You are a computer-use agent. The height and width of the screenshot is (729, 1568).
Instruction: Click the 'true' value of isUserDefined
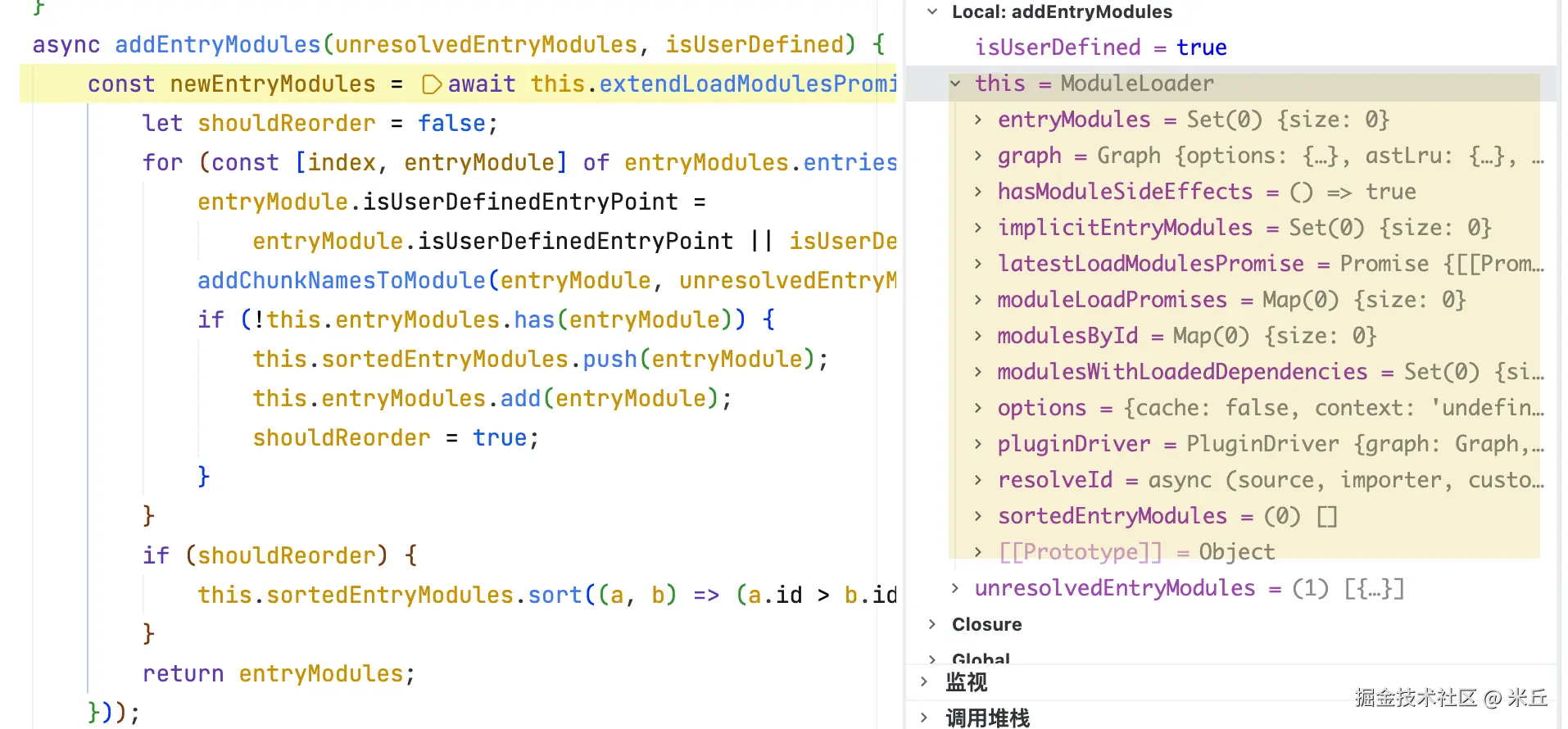pos(1202,48)
